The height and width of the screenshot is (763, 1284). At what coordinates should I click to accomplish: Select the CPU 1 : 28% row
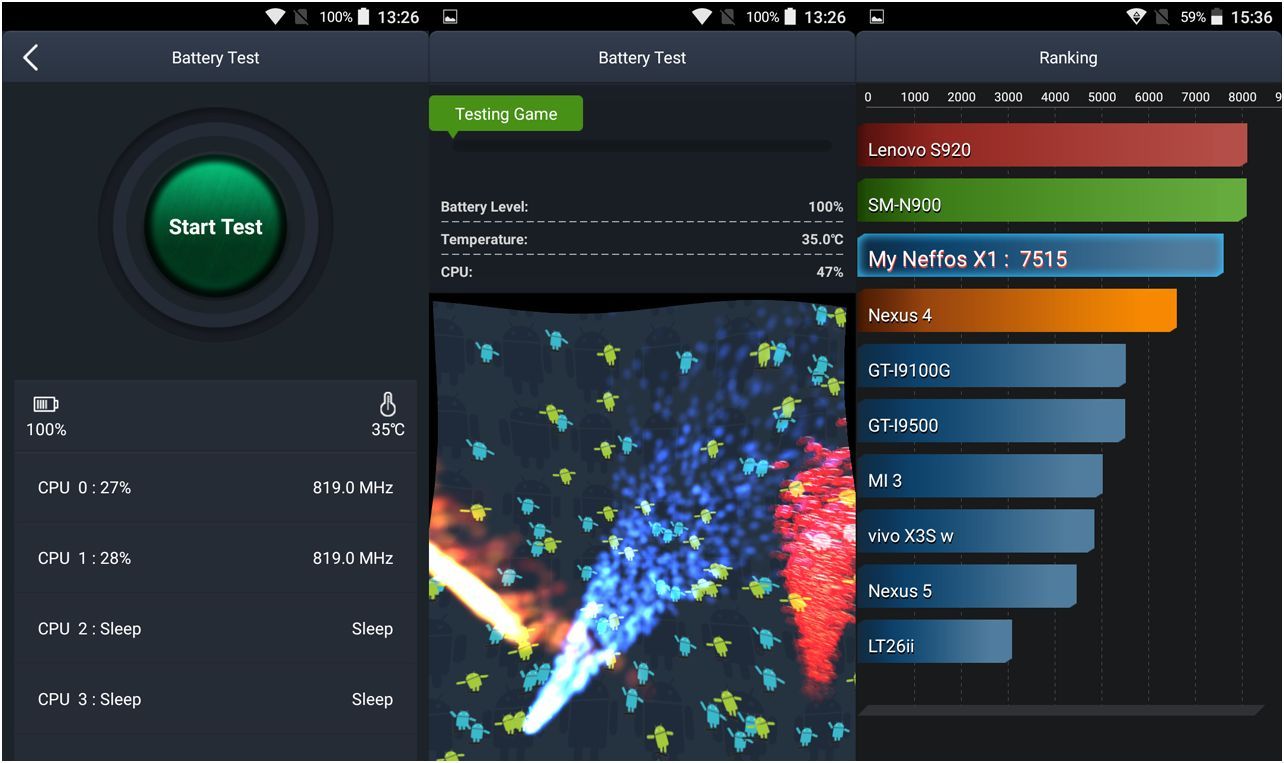coord(215,558)
